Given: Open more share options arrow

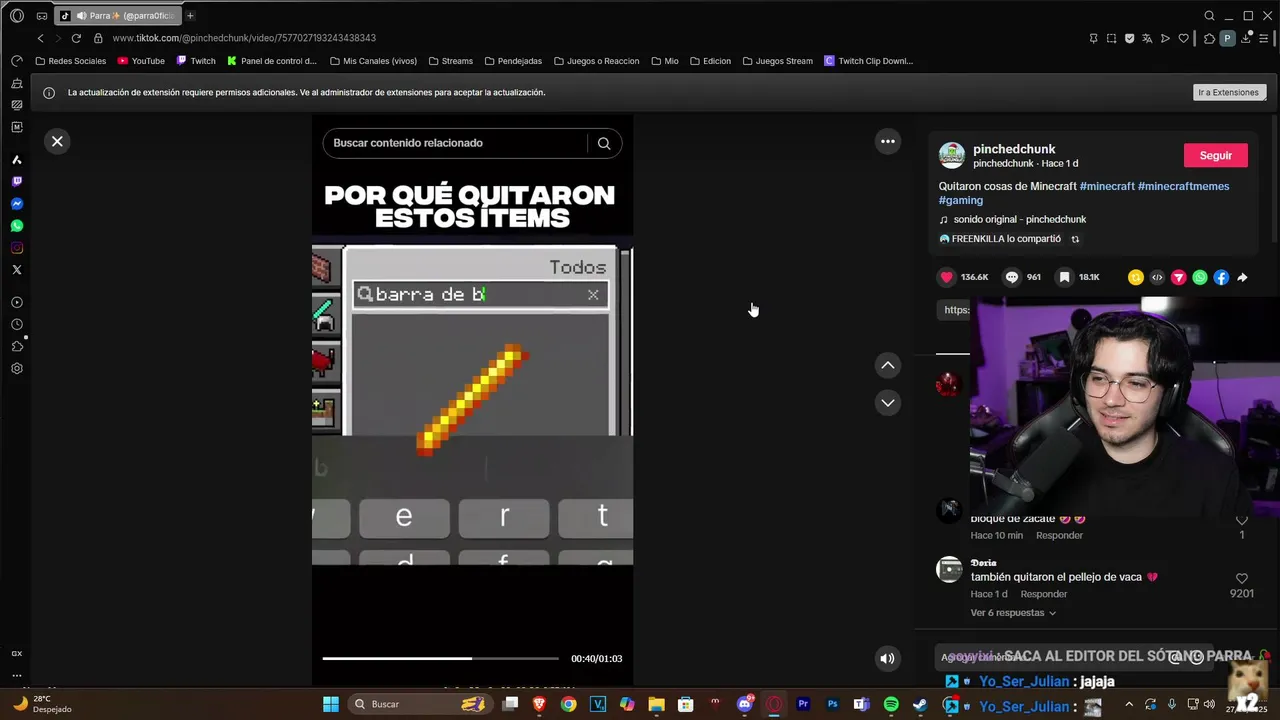Looking at the screenshot, I should [1242, 277].
